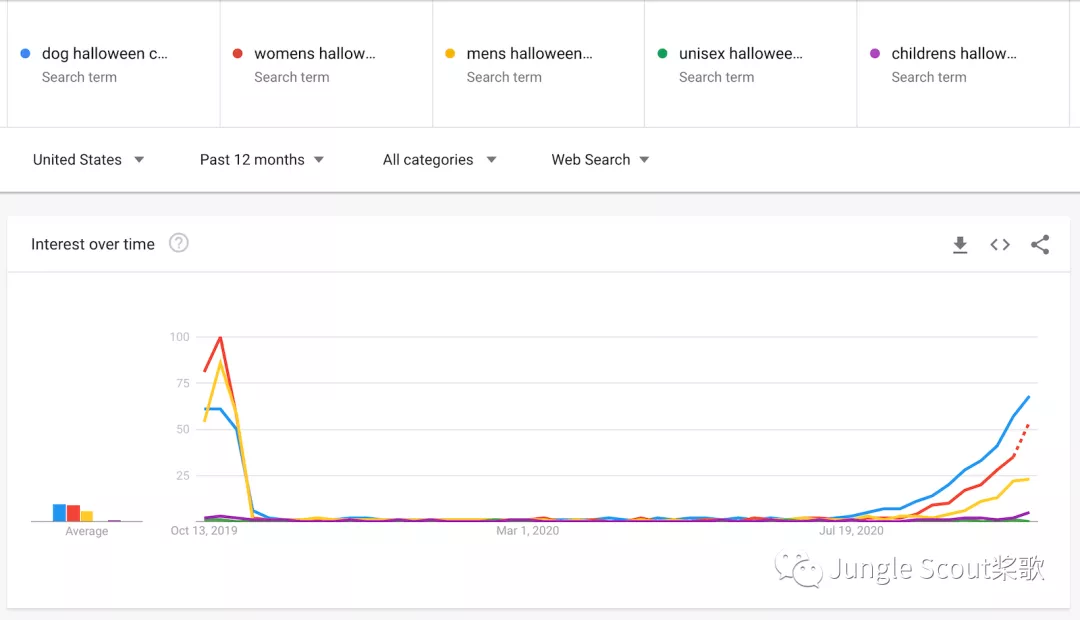Expand the All categories dropdown
1080x620 pixels.
pos(439,160)
